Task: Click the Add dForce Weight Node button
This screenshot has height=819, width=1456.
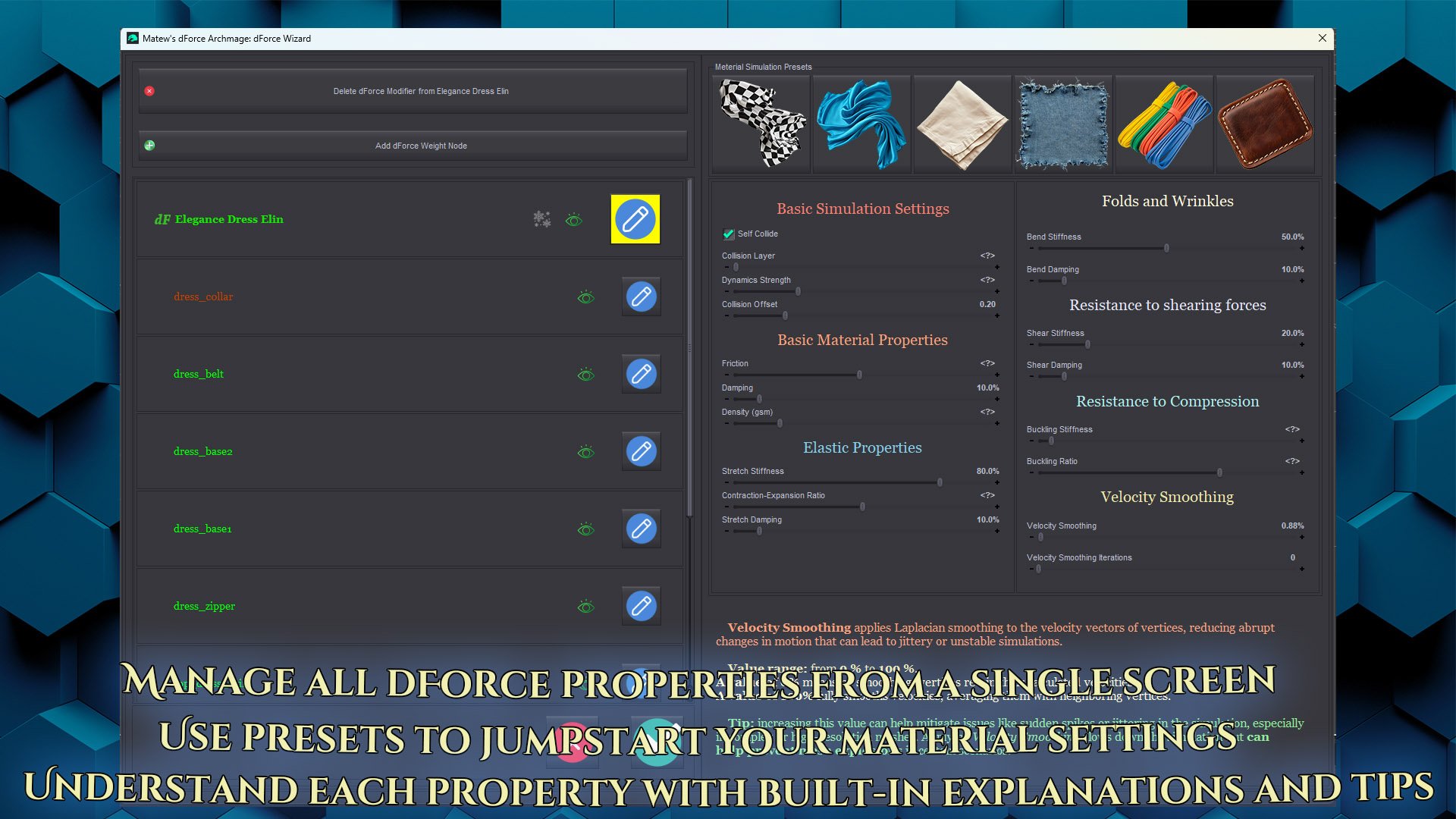Action: tap(413, 146)
